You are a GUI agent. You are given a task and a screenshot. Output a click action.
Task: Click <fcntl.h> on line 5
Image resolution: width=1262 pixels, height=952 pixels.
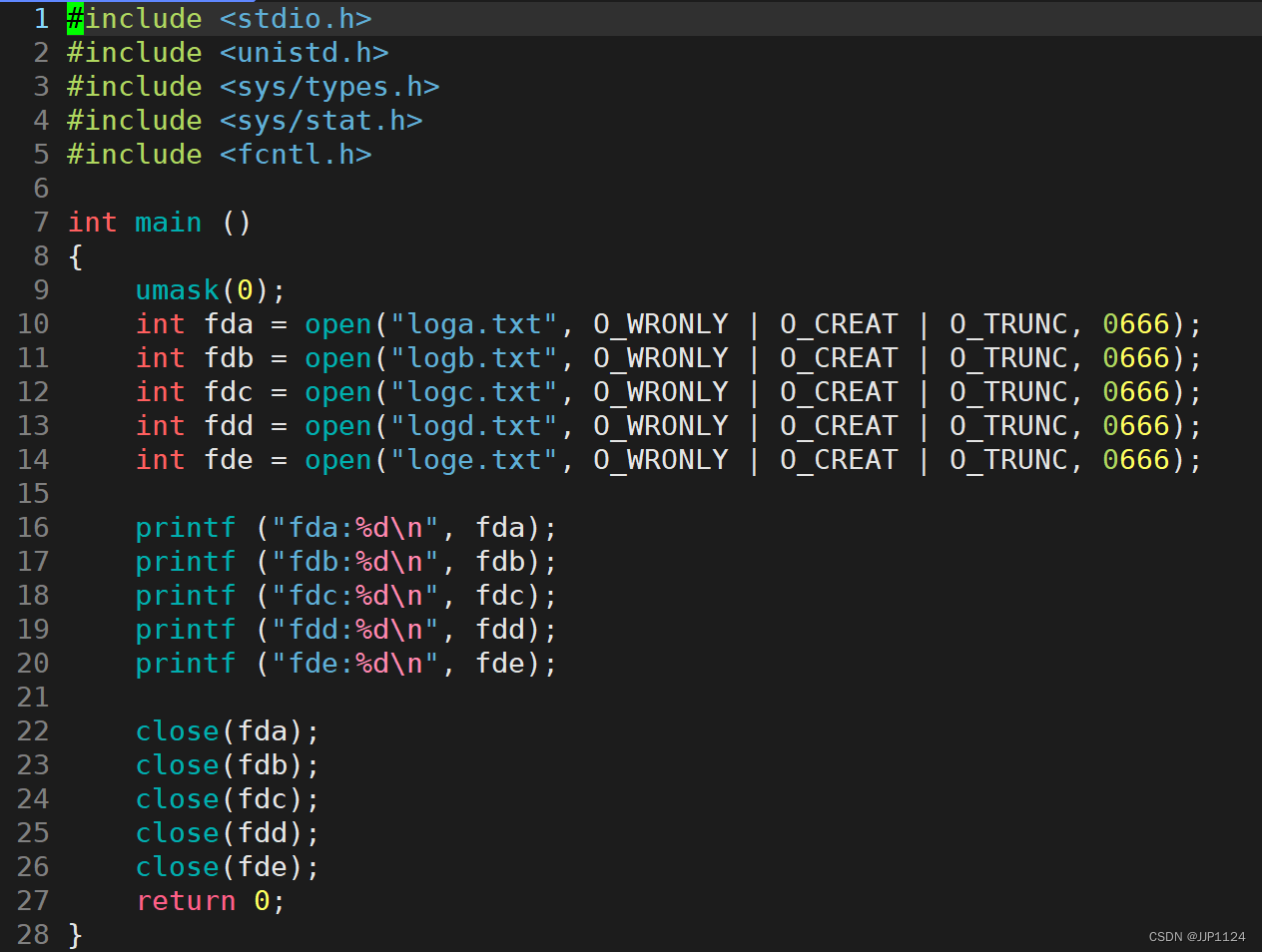(296, 155)
